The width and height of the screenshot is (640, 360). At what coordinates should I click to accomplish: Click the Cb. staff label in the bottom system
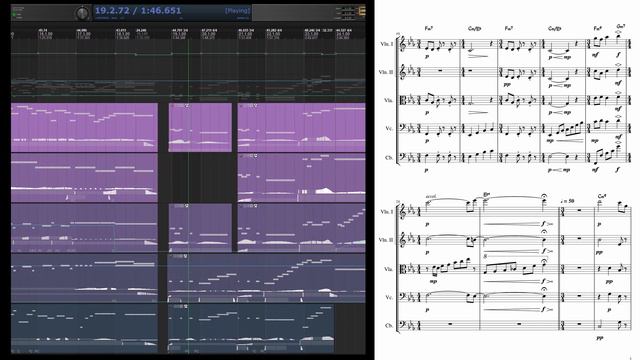(x=389, y=325)
